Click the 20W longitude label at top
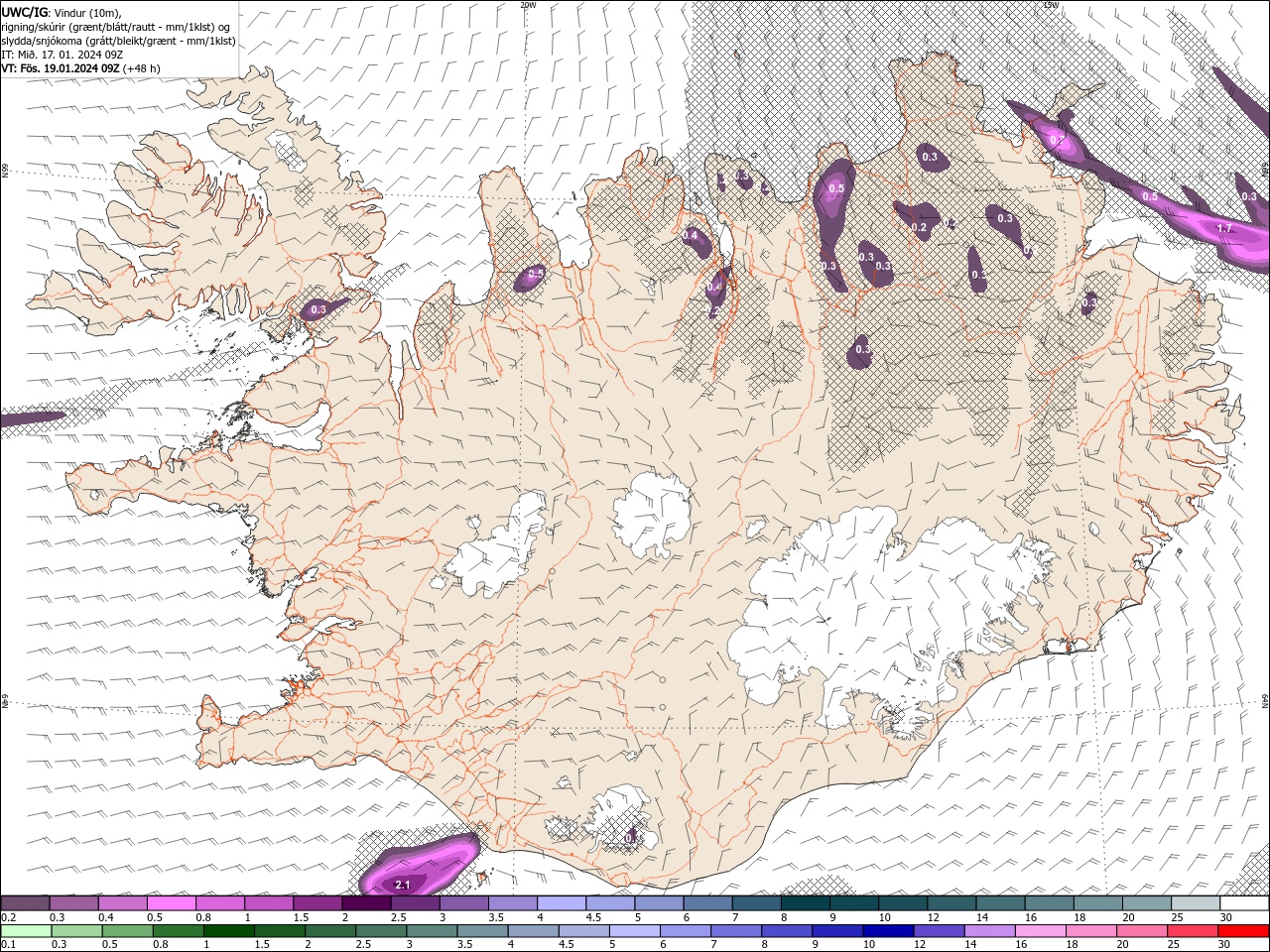The width and height of the screenshot is (1270, 952). coord(528,5)
